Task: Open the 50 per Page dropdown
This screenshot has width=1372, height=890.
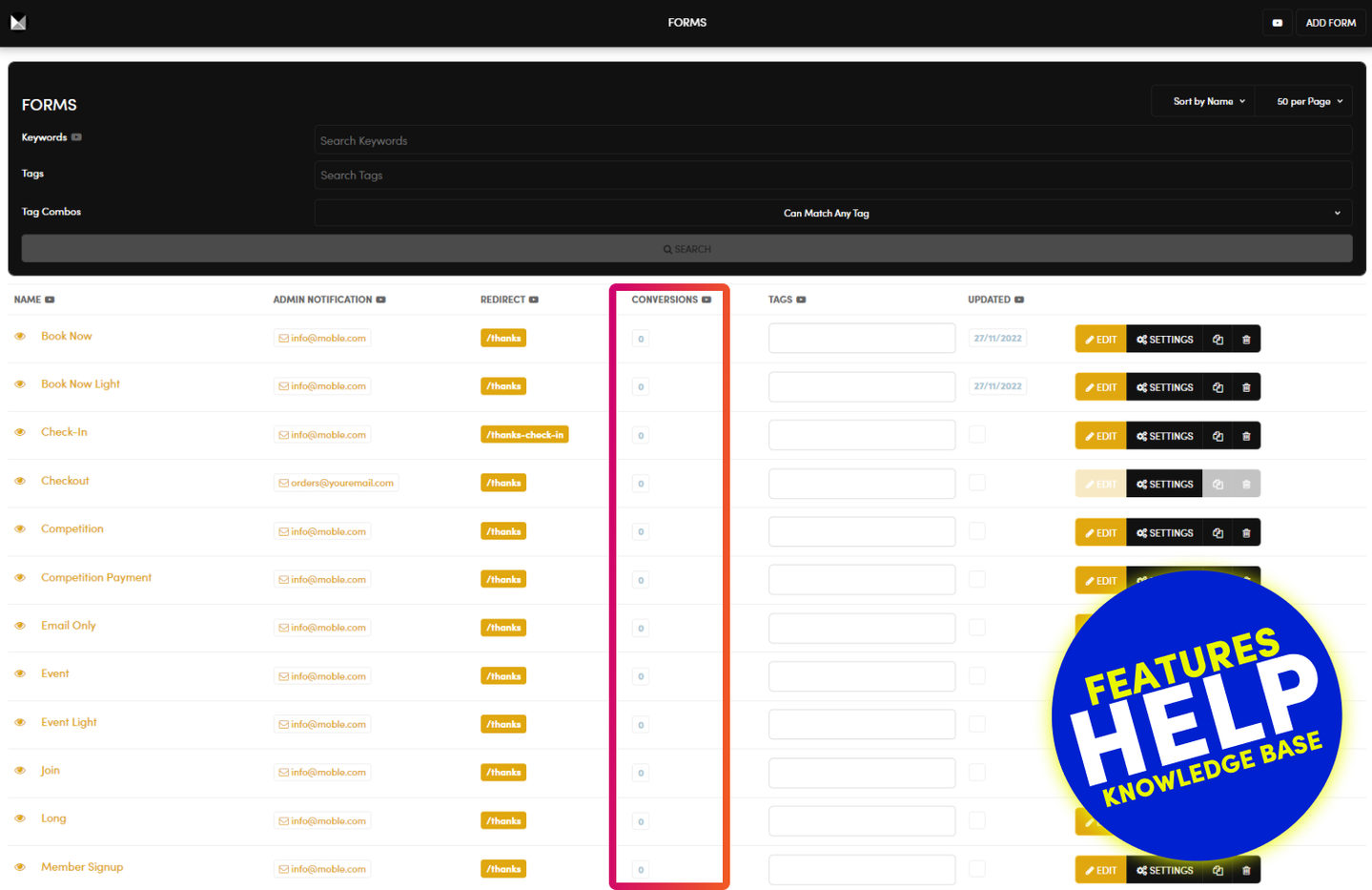Action: 1309,101
